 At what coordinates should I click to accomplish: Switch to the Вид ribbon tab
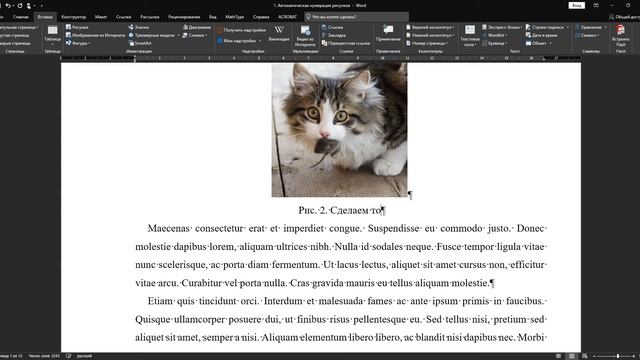pyautogui.click(x=213, y=17)
